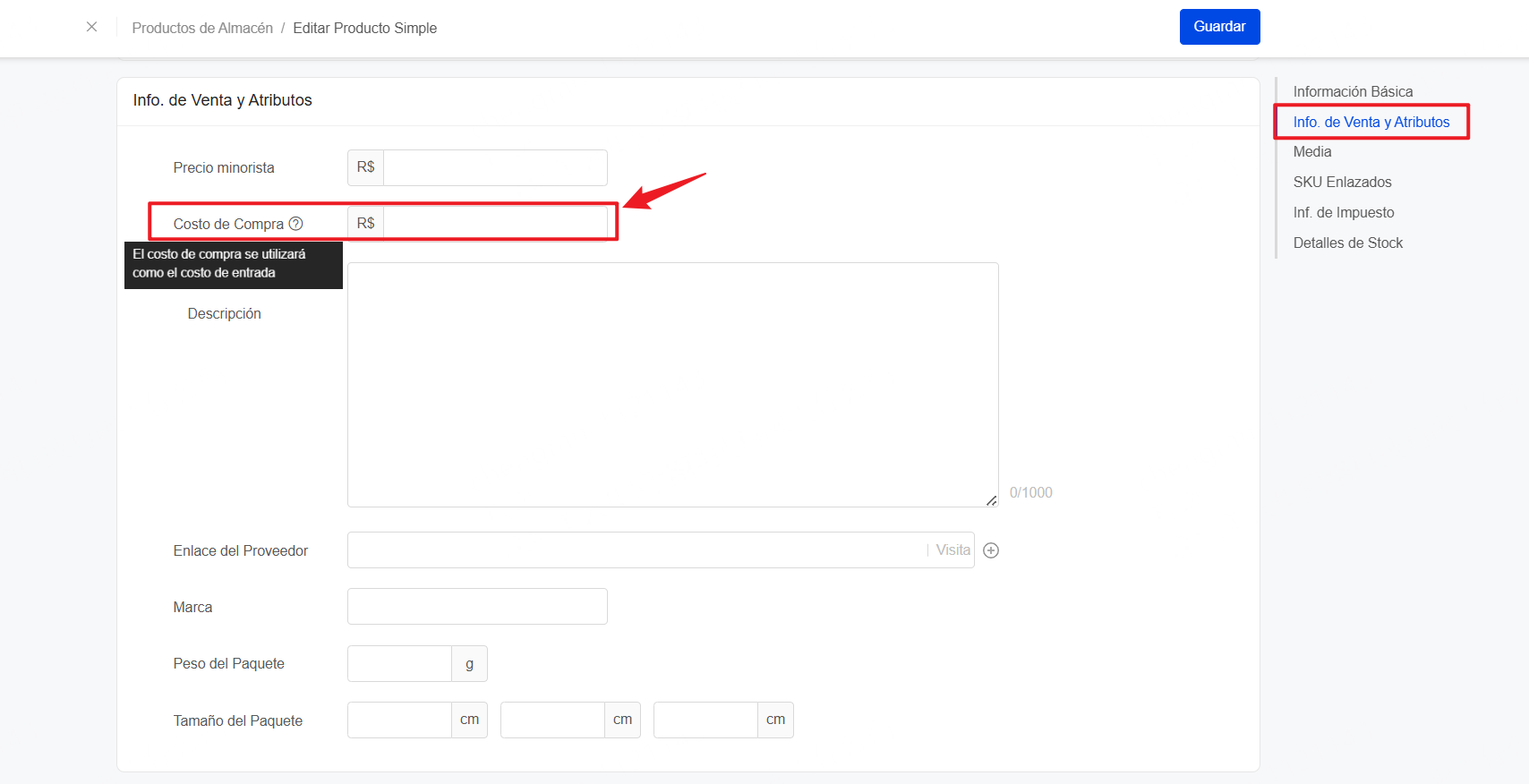Viewport: 1529px width, 784px height.
Task: Click the Peso del Paquete input
Action: (399, 664)
